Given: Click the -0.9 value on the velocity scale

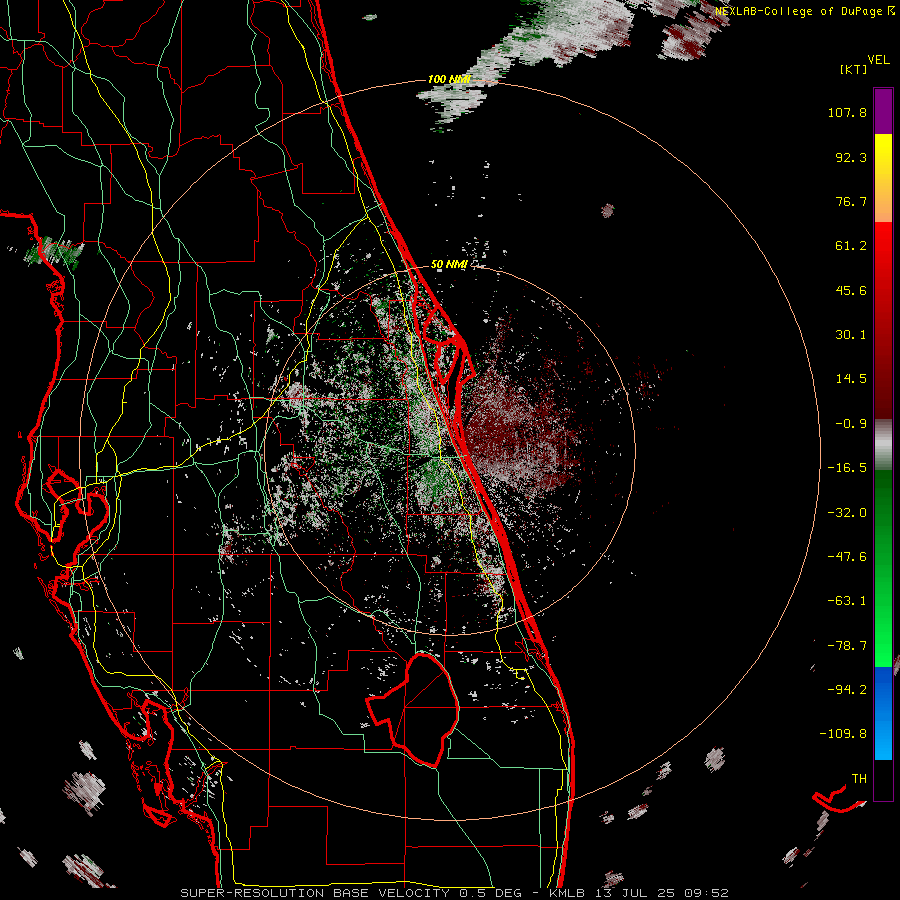Looking at the screenshot, I should 851,424.
